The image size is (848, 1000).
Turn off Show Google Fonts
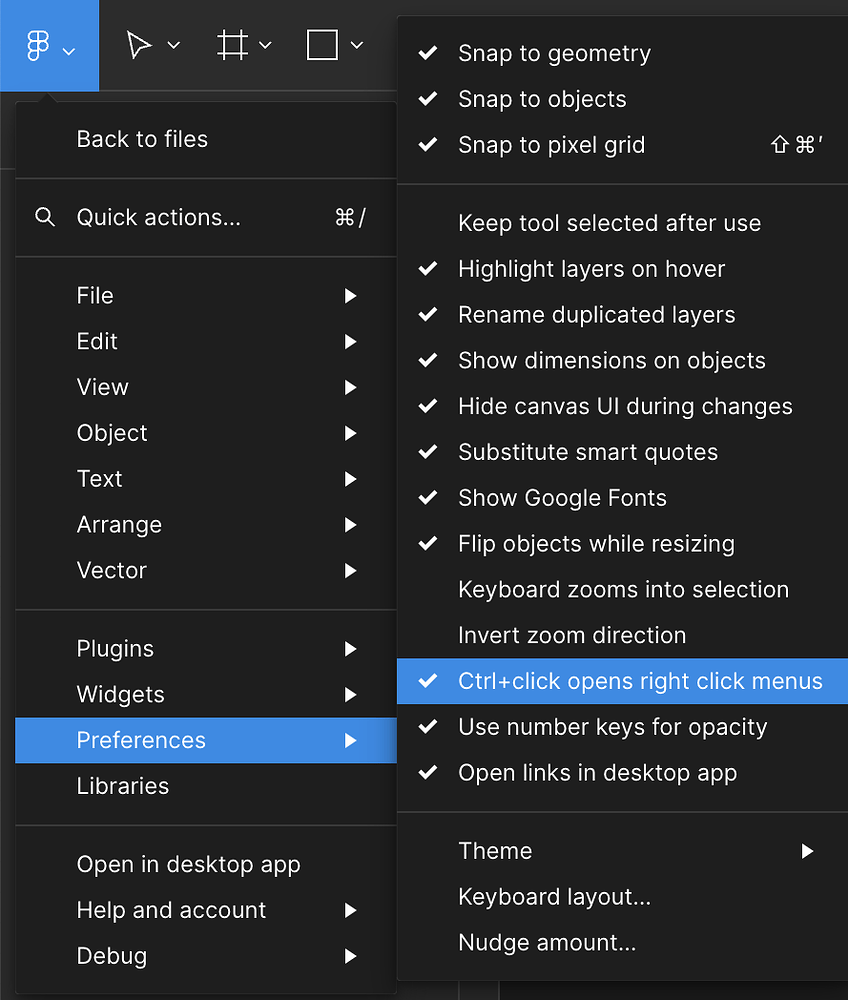click(562, 498)
